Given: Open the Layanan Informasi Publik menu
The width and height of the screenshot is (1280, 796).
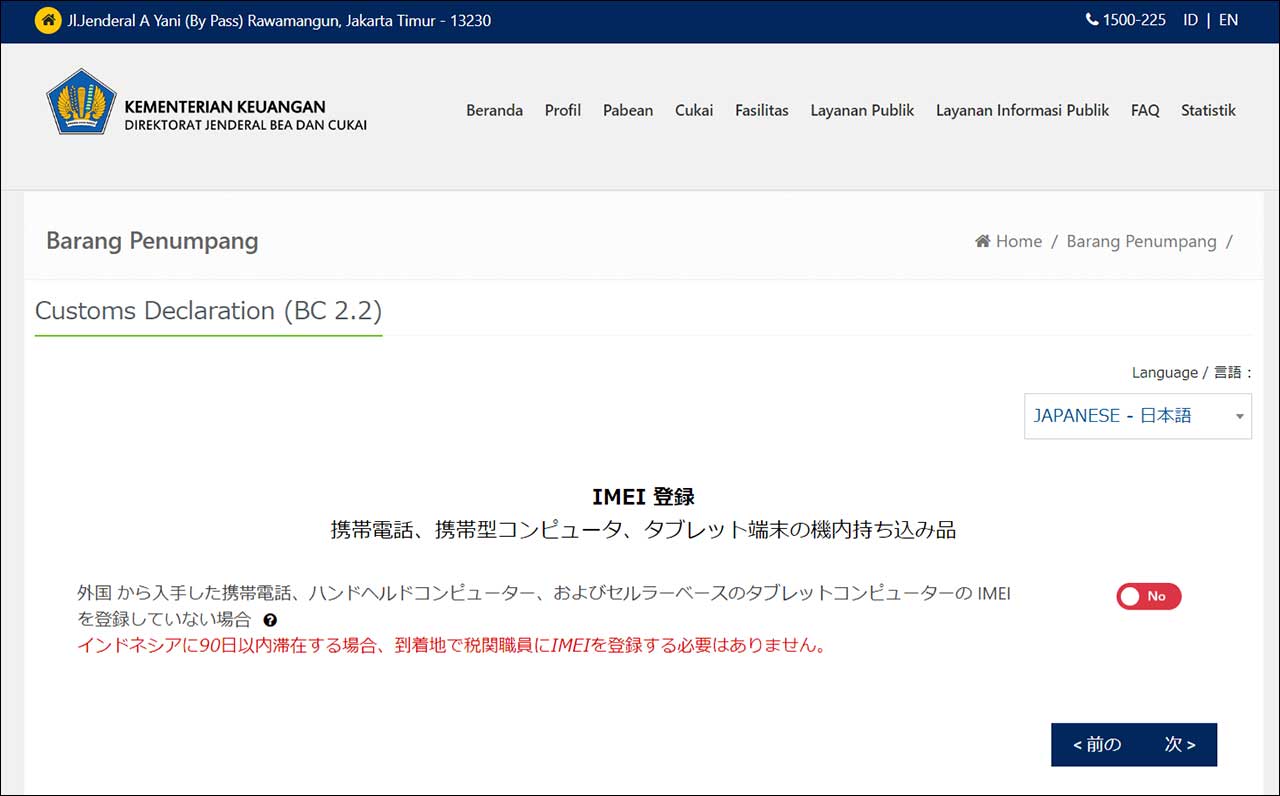Looking at the screenshot, I should 1022,111.
